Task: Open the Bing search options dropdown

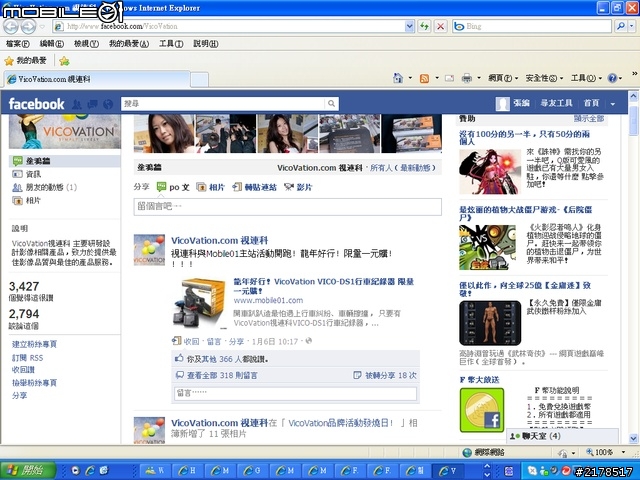Action: click(632, 27)
